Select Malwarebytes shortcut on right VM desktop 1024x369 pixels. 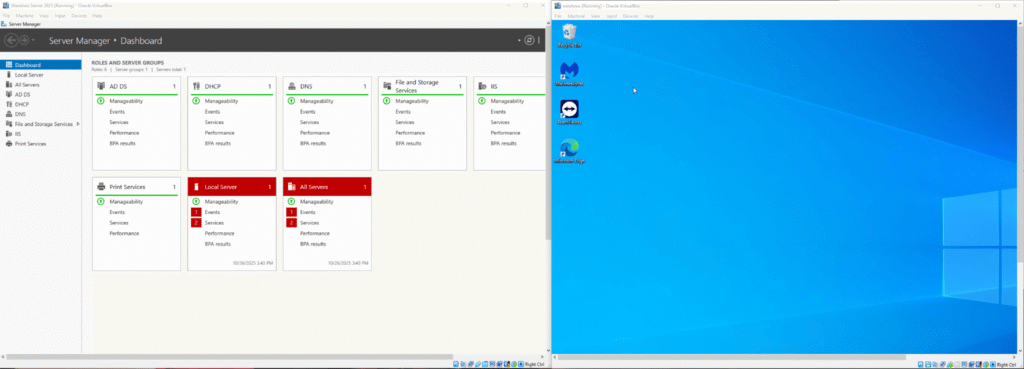(x=569, y=74)
